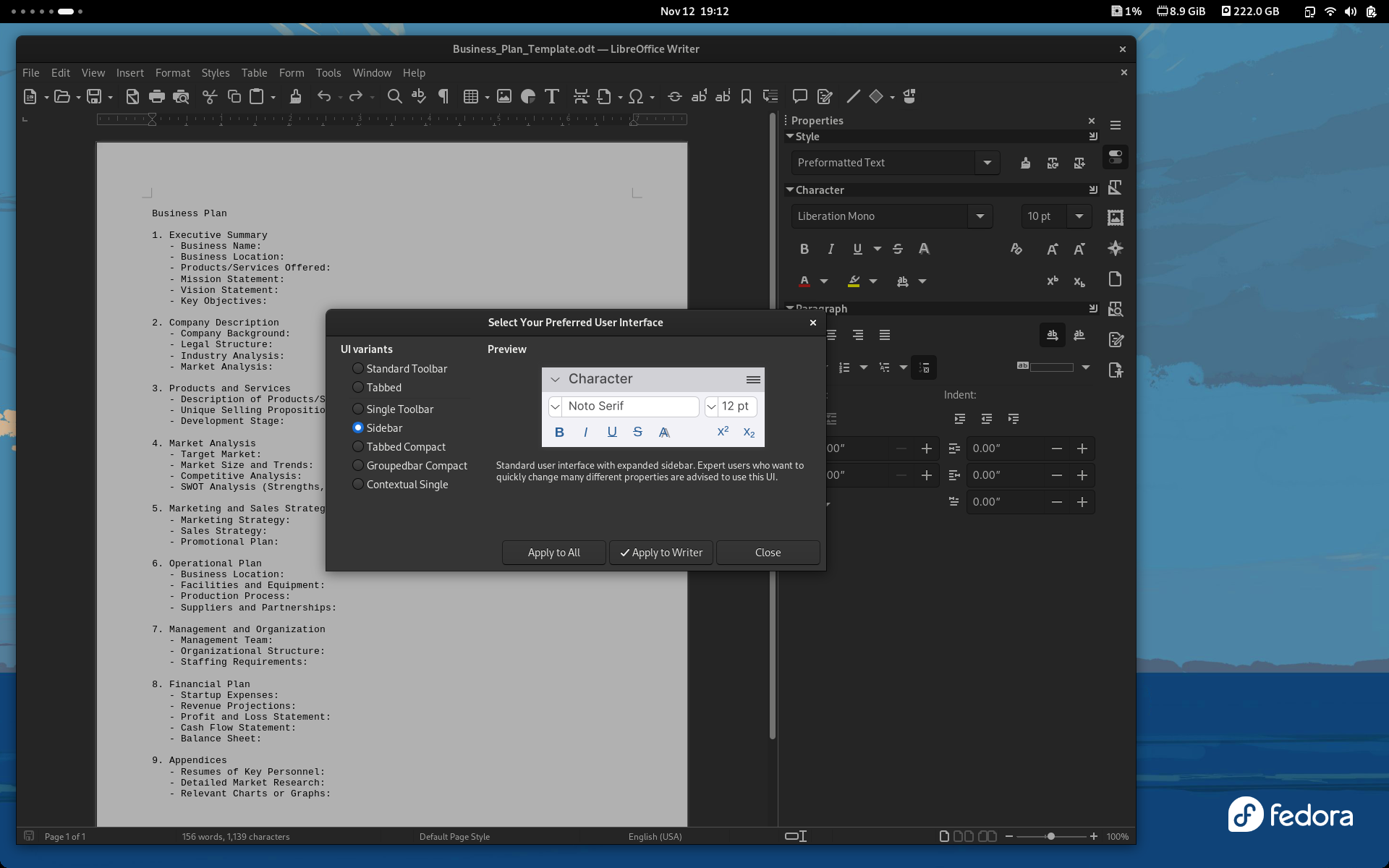Click Apply to All button
The image size is (1389, 868).
[553, 553]
